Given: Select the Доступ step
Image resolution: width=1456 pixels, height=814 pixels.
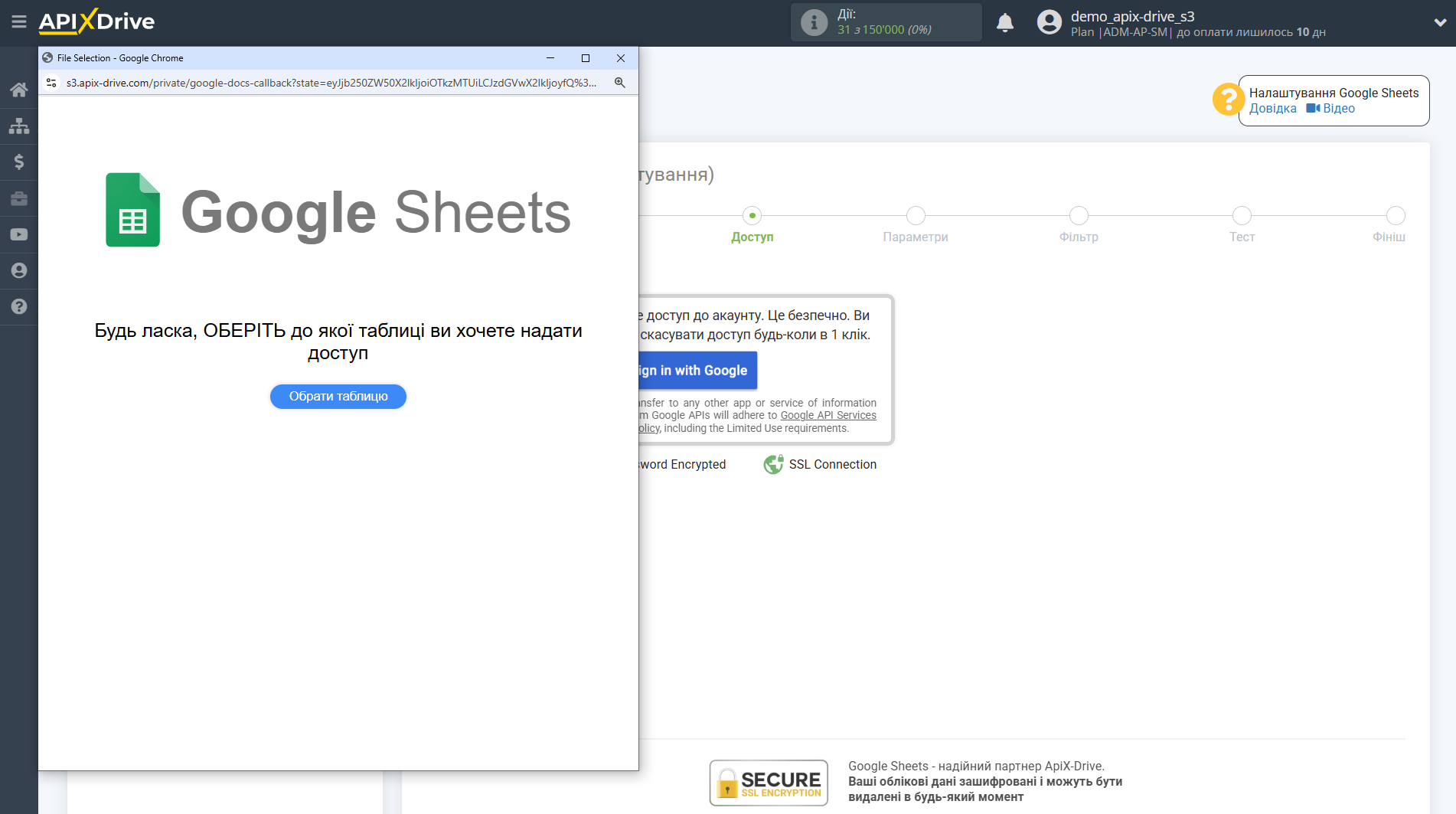Looking at the screenshot, I should point(752,226).
